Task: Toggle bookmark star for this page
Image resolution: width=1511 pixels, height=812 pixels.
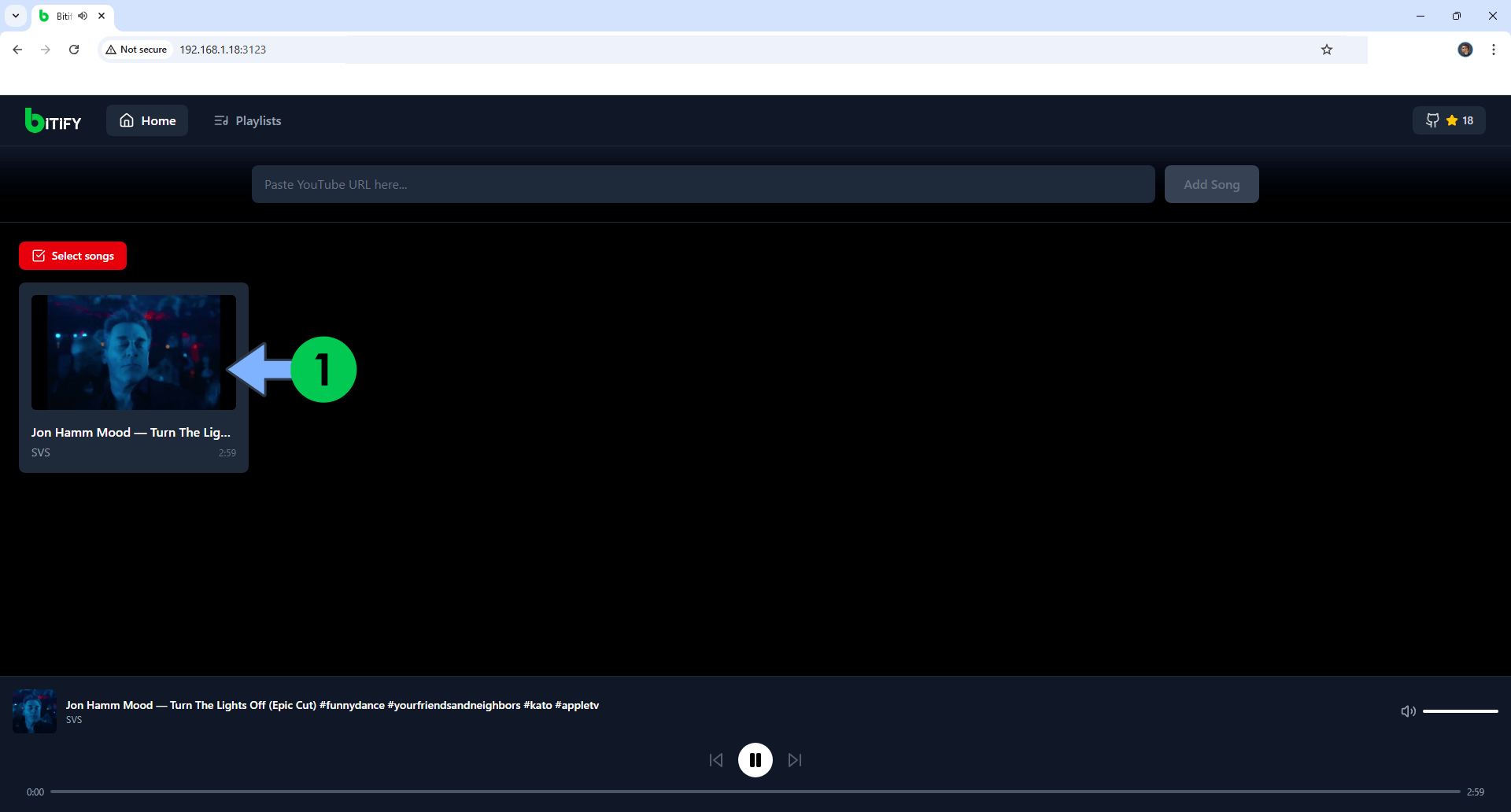Action: pyautogui.click(x=1327, y=49)
